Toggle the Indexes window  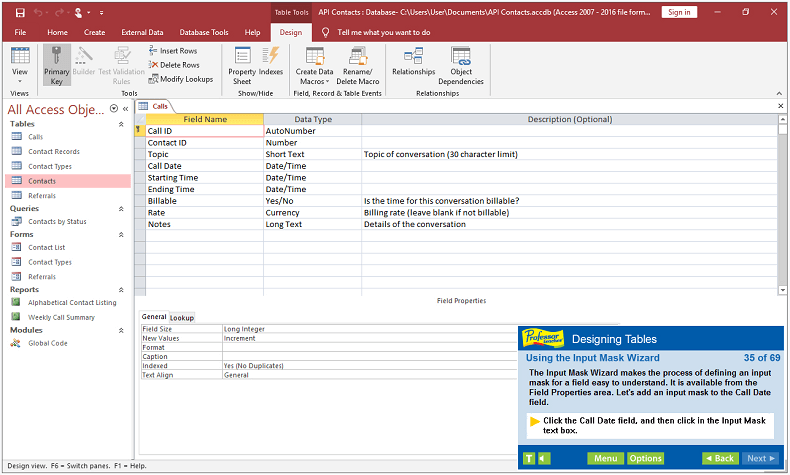point(271,61)
